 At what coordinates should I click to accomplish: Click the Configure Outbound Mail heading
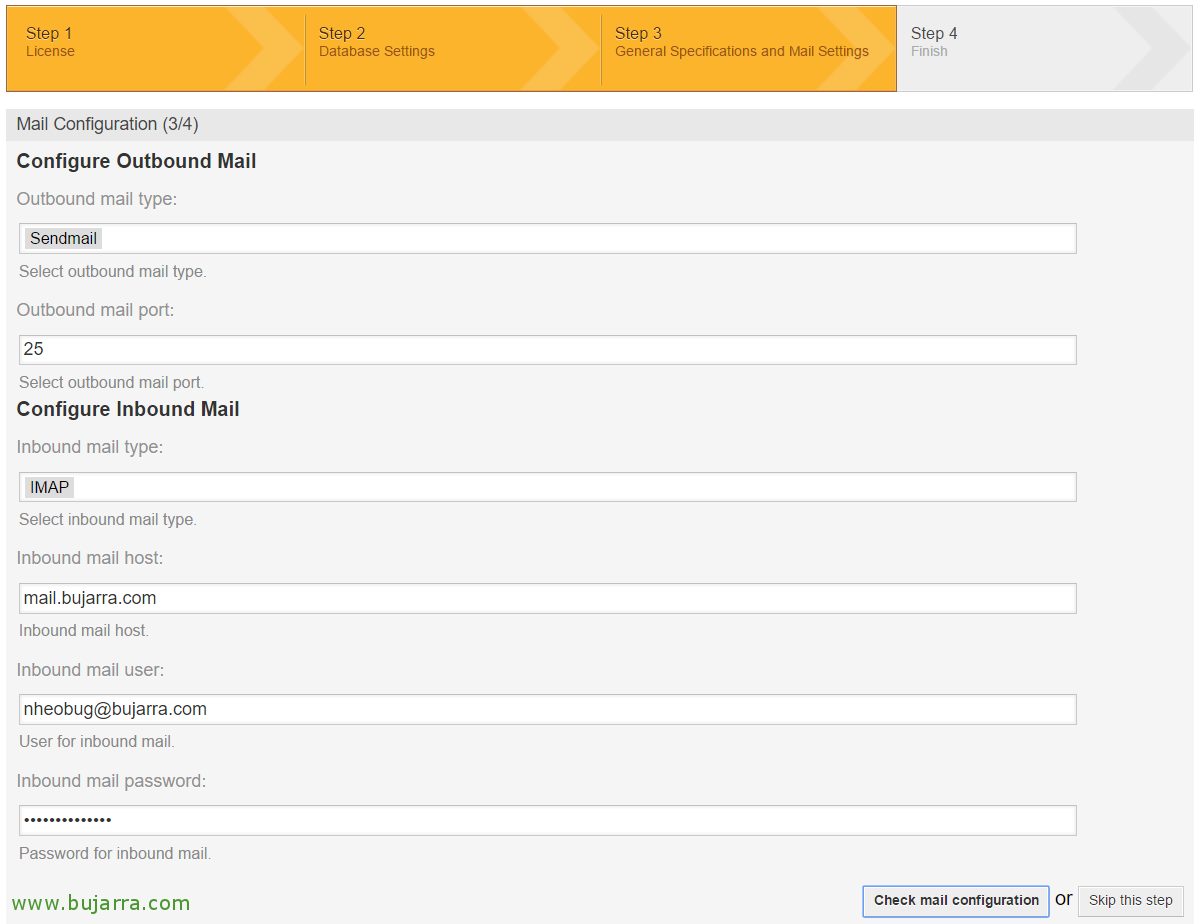pos(136,161)
